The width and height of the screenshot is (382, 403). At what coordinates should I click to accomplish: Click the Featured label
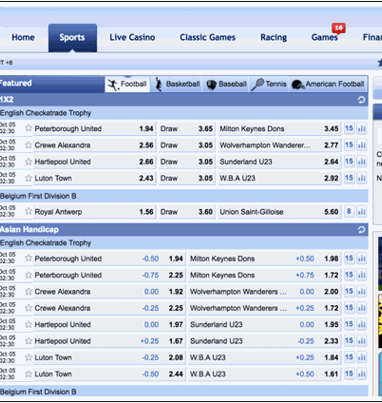click(16, 83)
